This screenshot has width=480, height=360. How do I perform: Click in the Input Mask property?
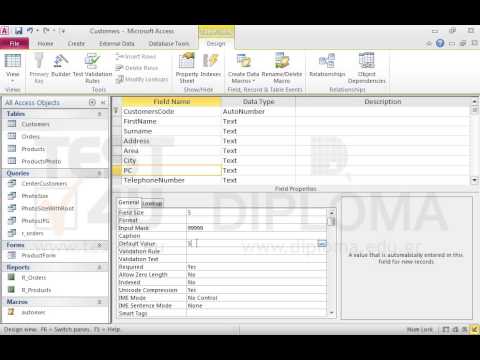tap(256, 228)
